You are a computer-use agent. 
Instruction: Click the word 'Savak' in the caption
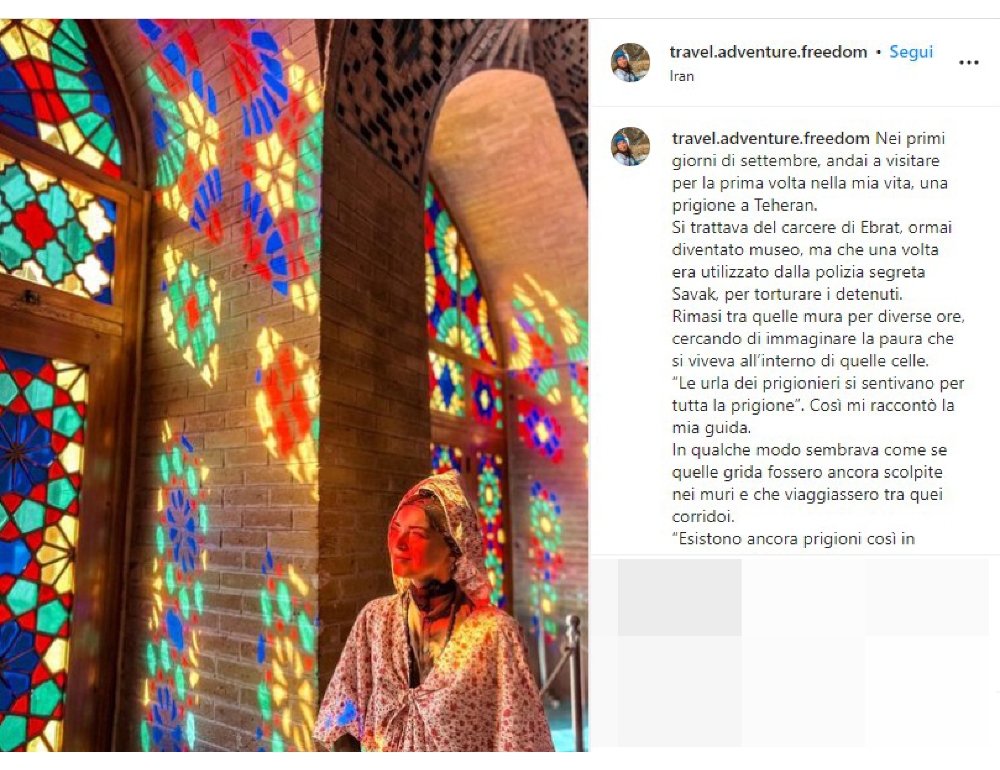[695, 294]
